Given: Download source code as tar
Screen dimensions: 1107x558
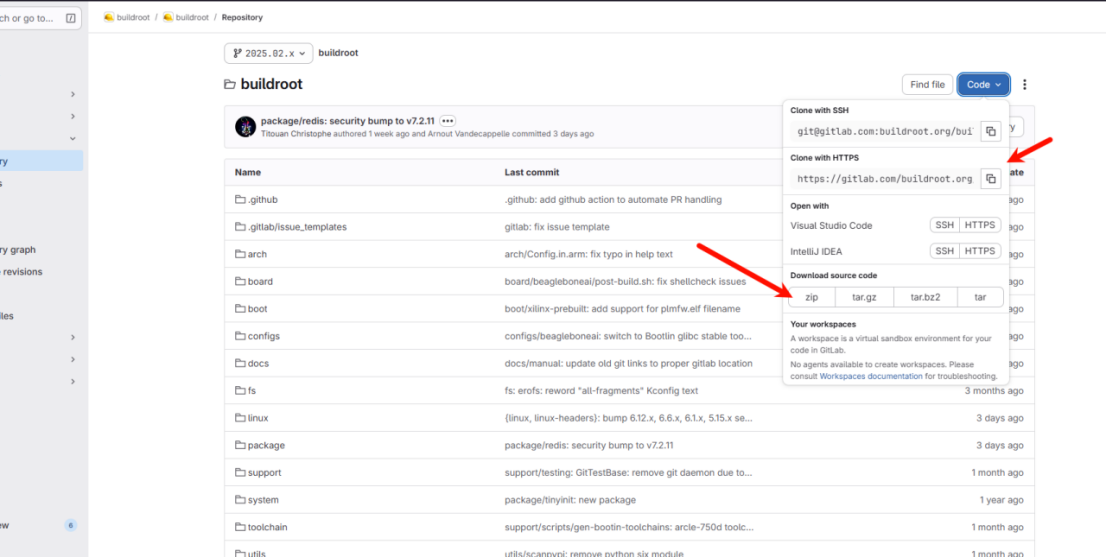Looking at the screenshot, I should click(x=980, y=297).
